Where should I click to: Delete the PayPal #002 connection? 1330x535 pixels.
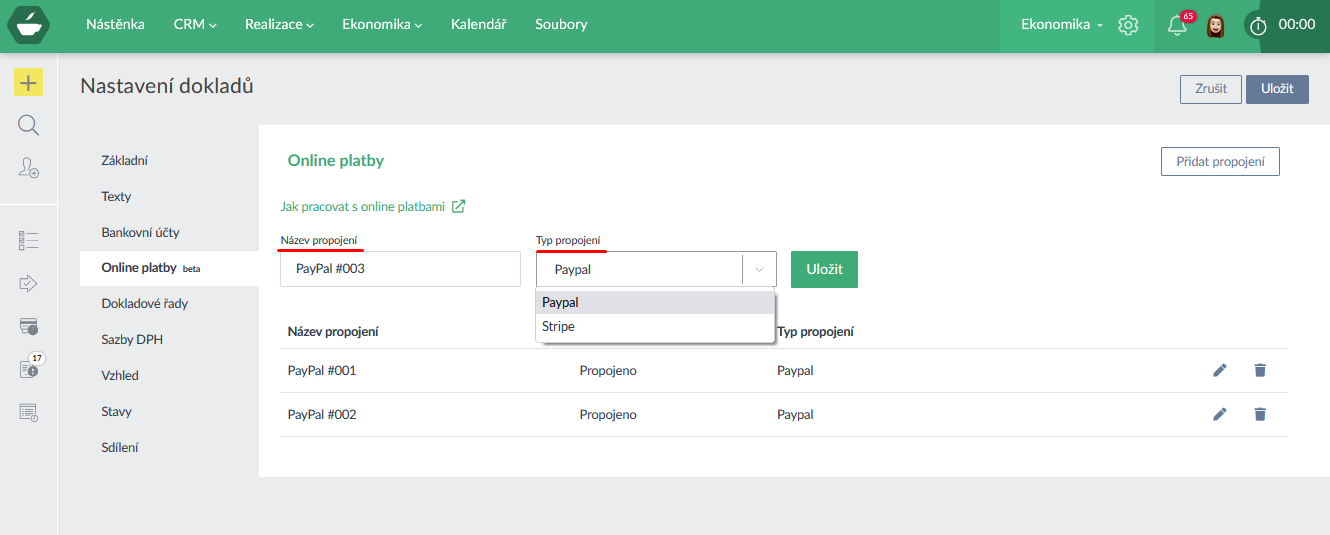coord(1259,414)
